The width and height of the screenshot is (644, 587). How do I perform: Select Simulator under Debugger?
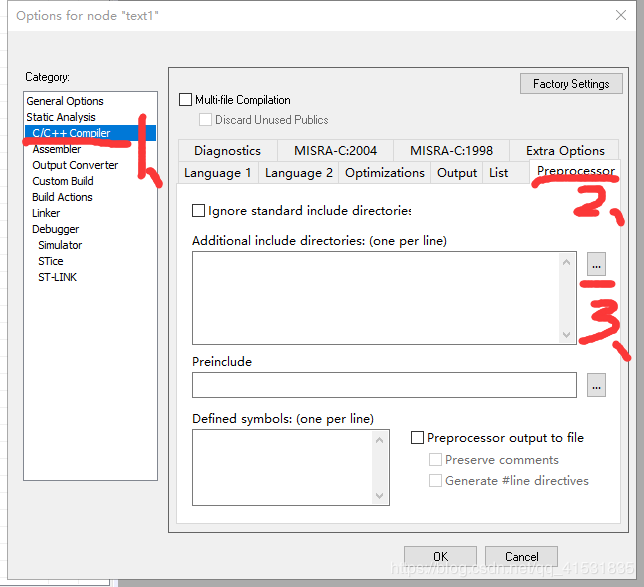click(x=60, y=245)
